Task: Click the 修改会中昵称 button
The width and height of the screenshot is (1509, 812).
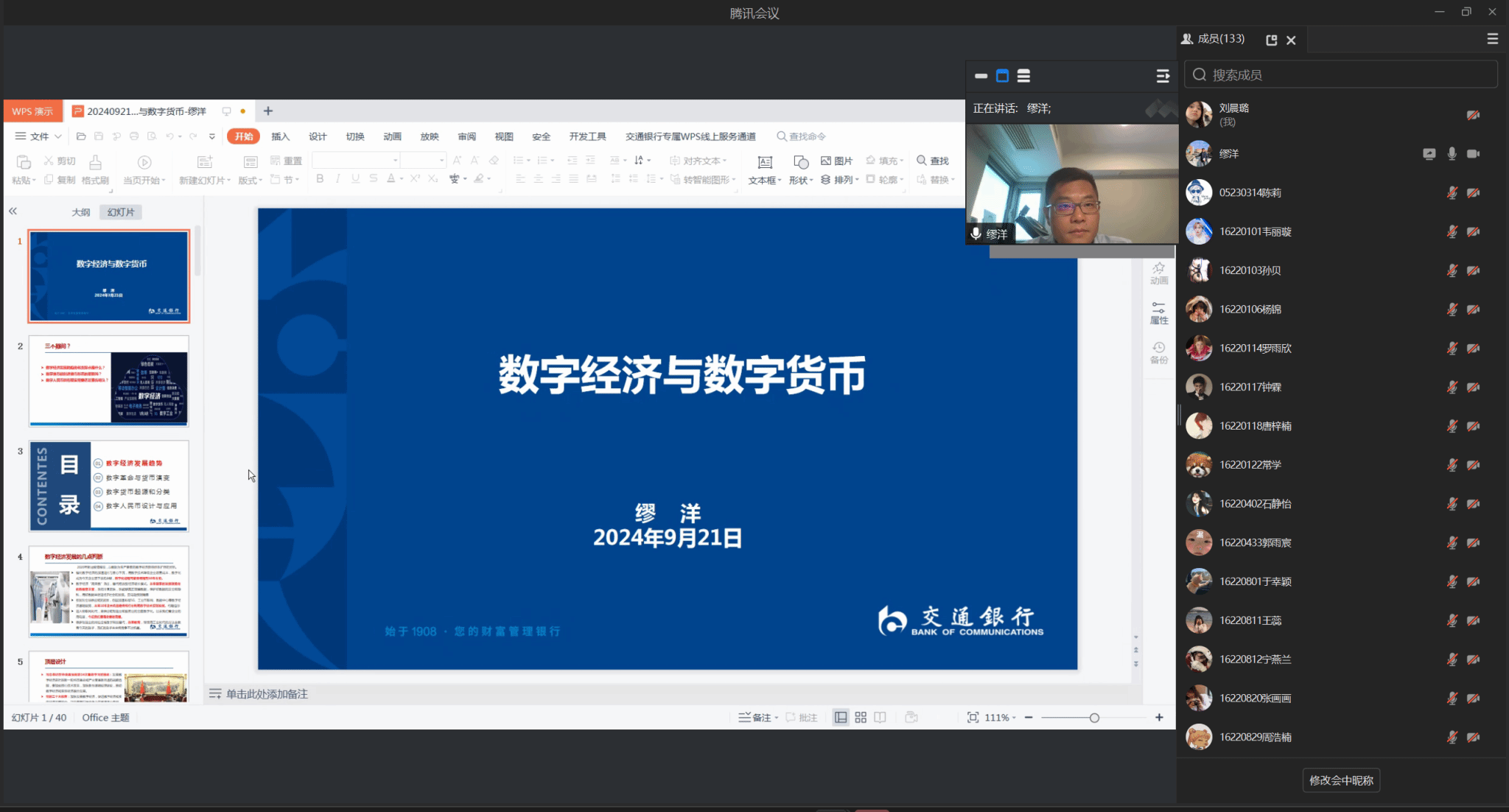Action: (1340, 780)
